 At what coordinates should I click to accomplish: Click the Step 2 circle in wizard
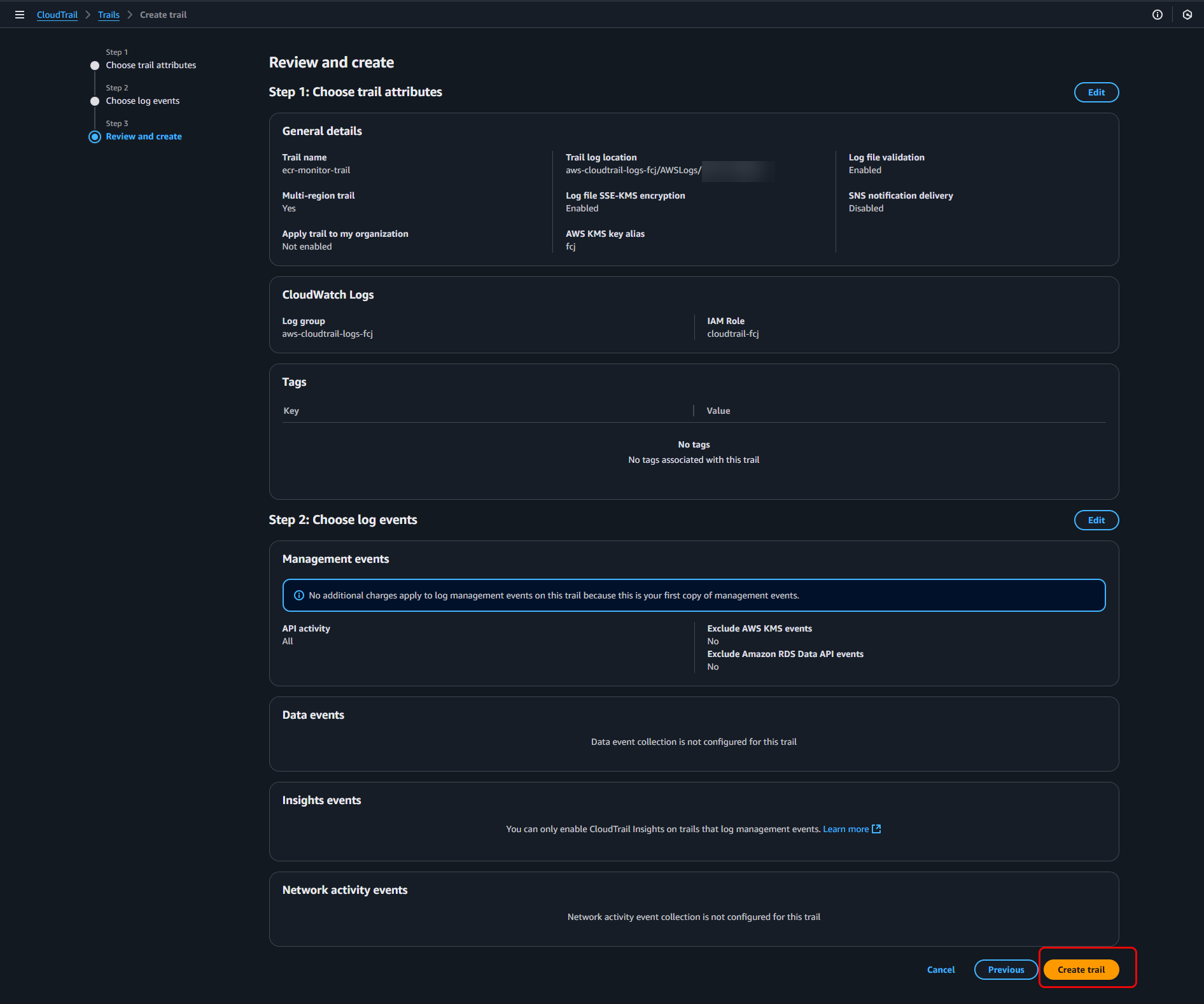coord(95,101)
